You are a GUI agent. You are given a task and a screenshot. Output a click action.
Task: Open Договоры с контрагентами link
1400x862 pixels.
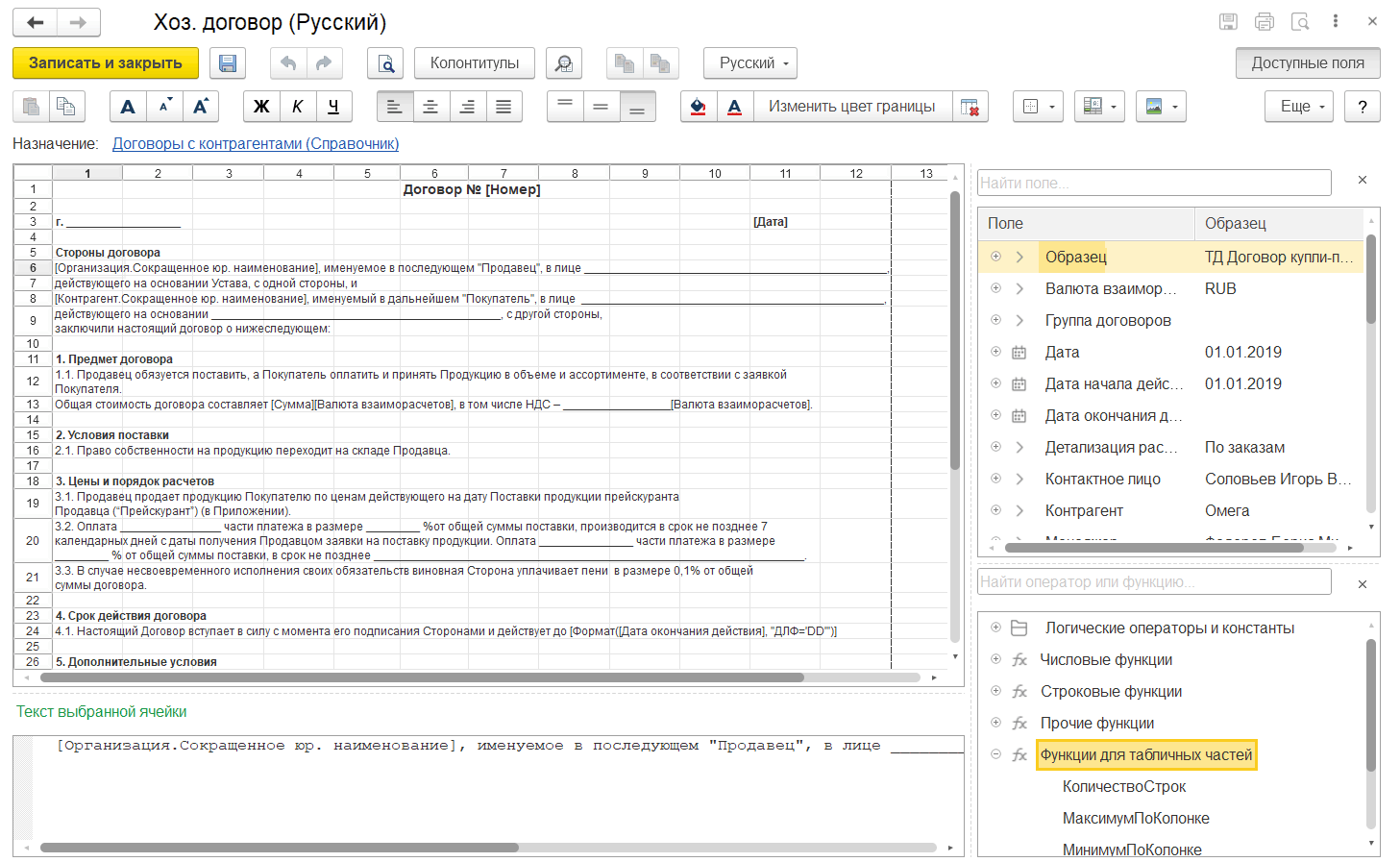pyautogui.click(x=256, y=144)
